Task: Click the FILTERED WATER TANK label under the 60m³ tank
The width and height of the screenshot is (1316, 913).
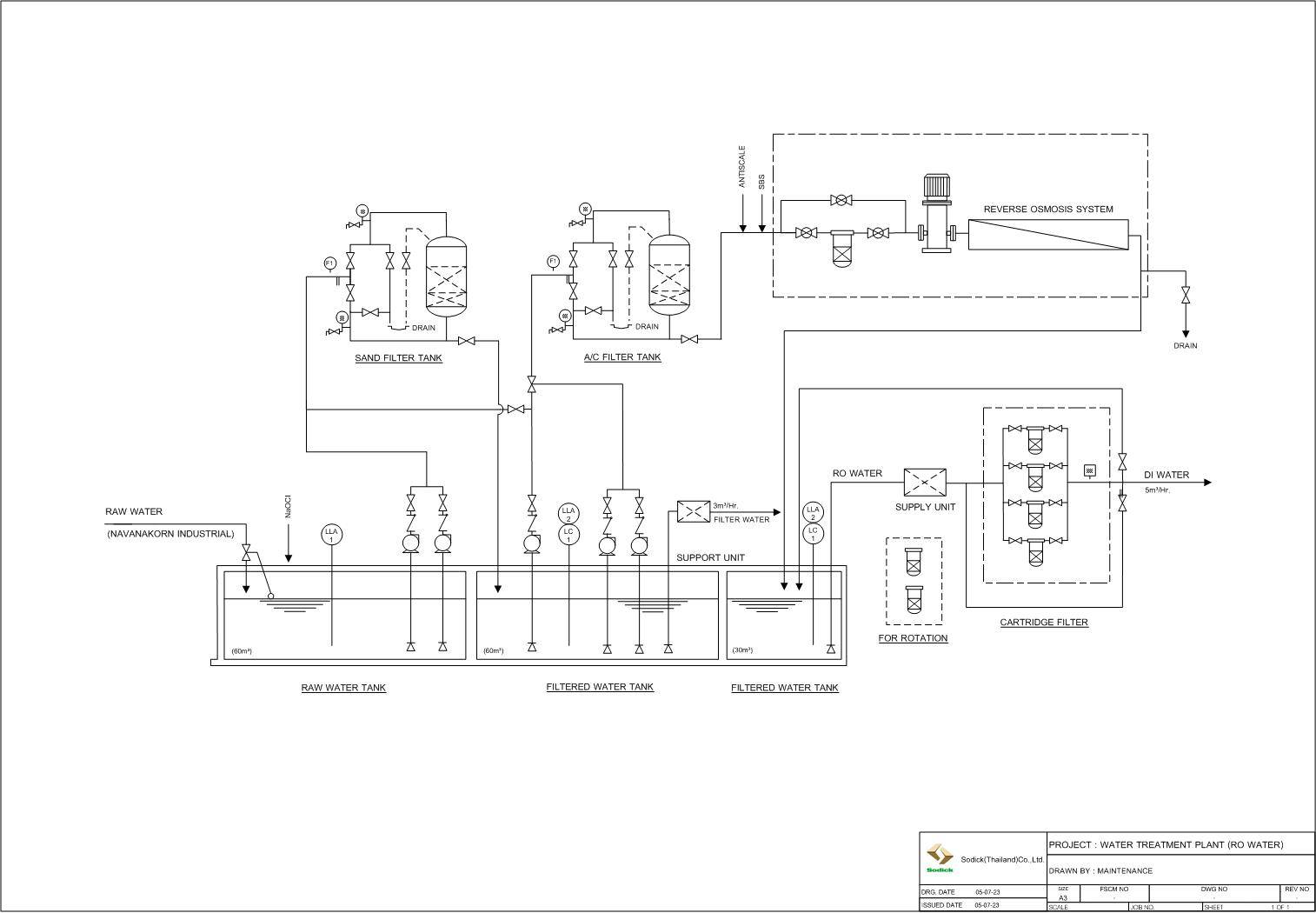Action: (x=600, y=687)
